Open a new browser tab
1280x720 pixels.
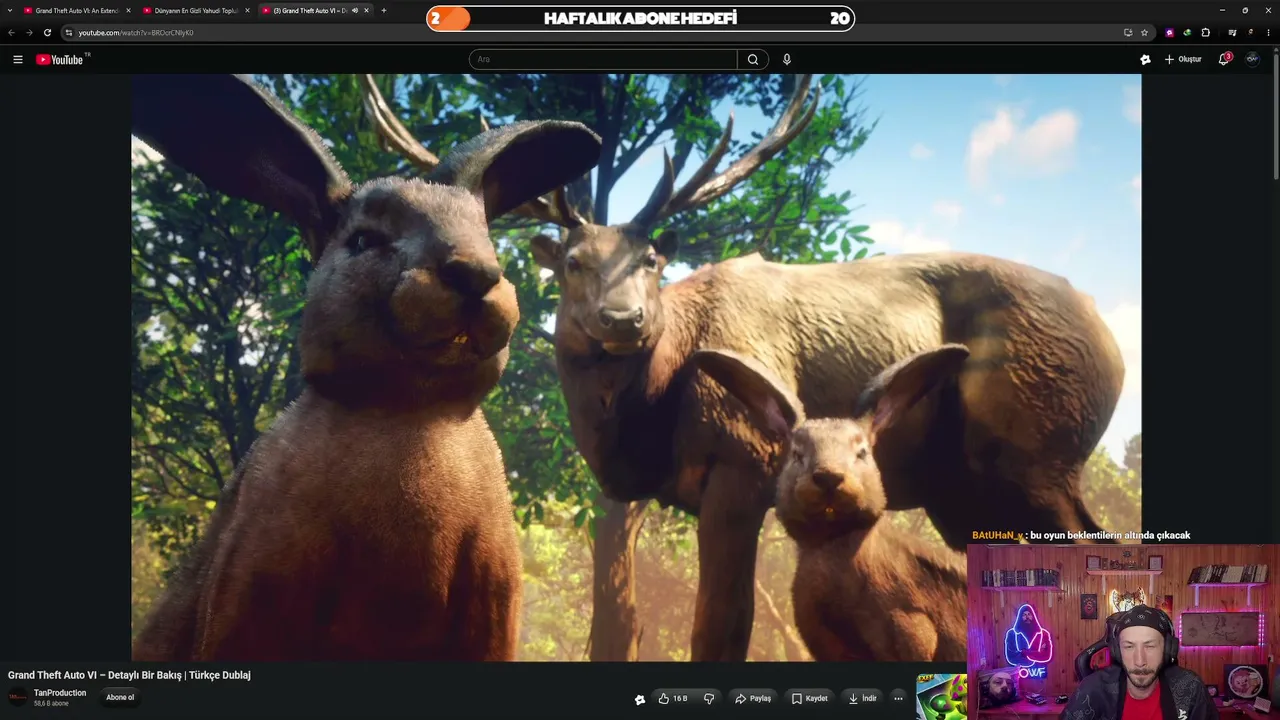pos(383,10)
